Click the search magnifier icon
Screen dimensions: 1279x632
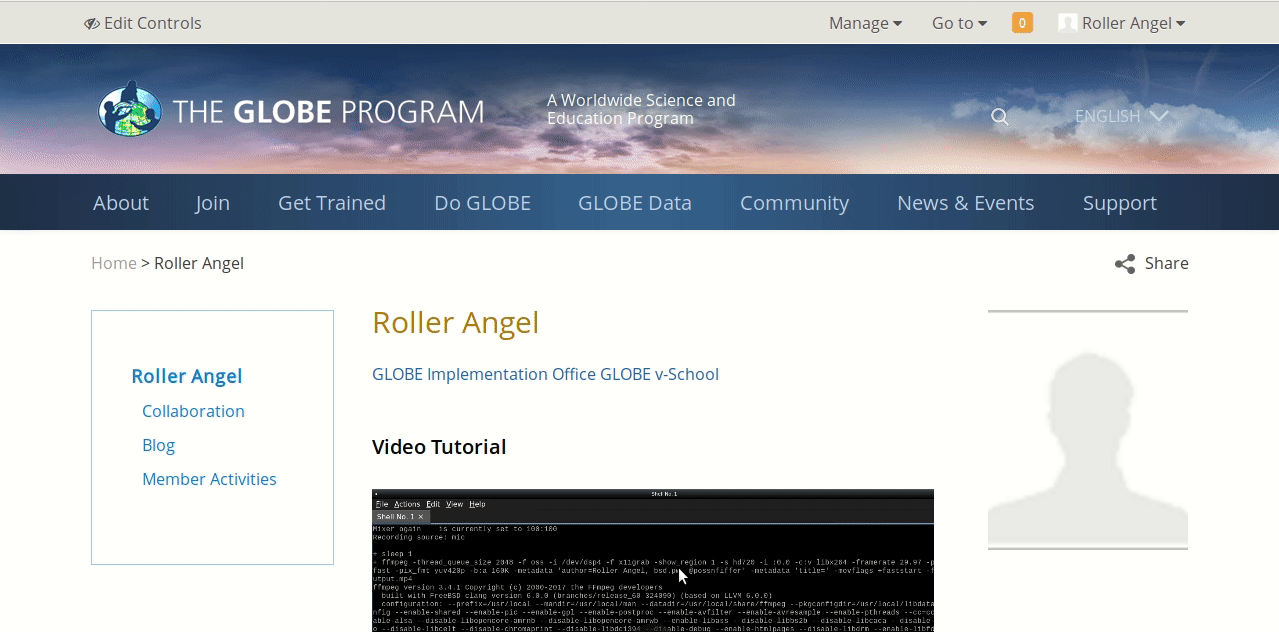(x=1000, y=117)
